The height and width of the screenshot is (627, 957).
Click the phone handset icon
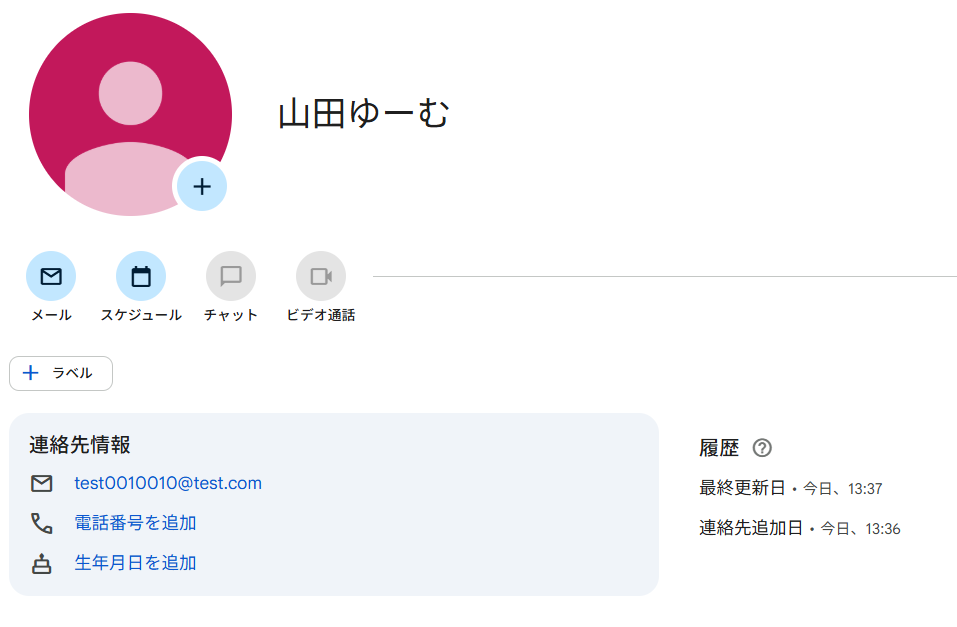(42, 523)
